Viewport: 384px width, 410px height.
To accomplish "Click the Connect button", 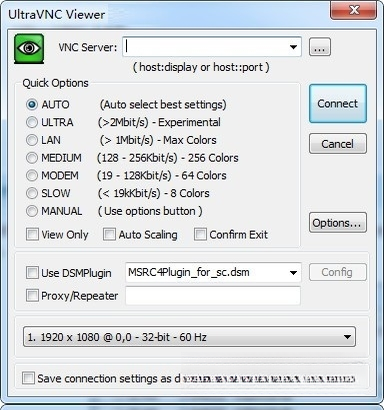I will [338, 104].
